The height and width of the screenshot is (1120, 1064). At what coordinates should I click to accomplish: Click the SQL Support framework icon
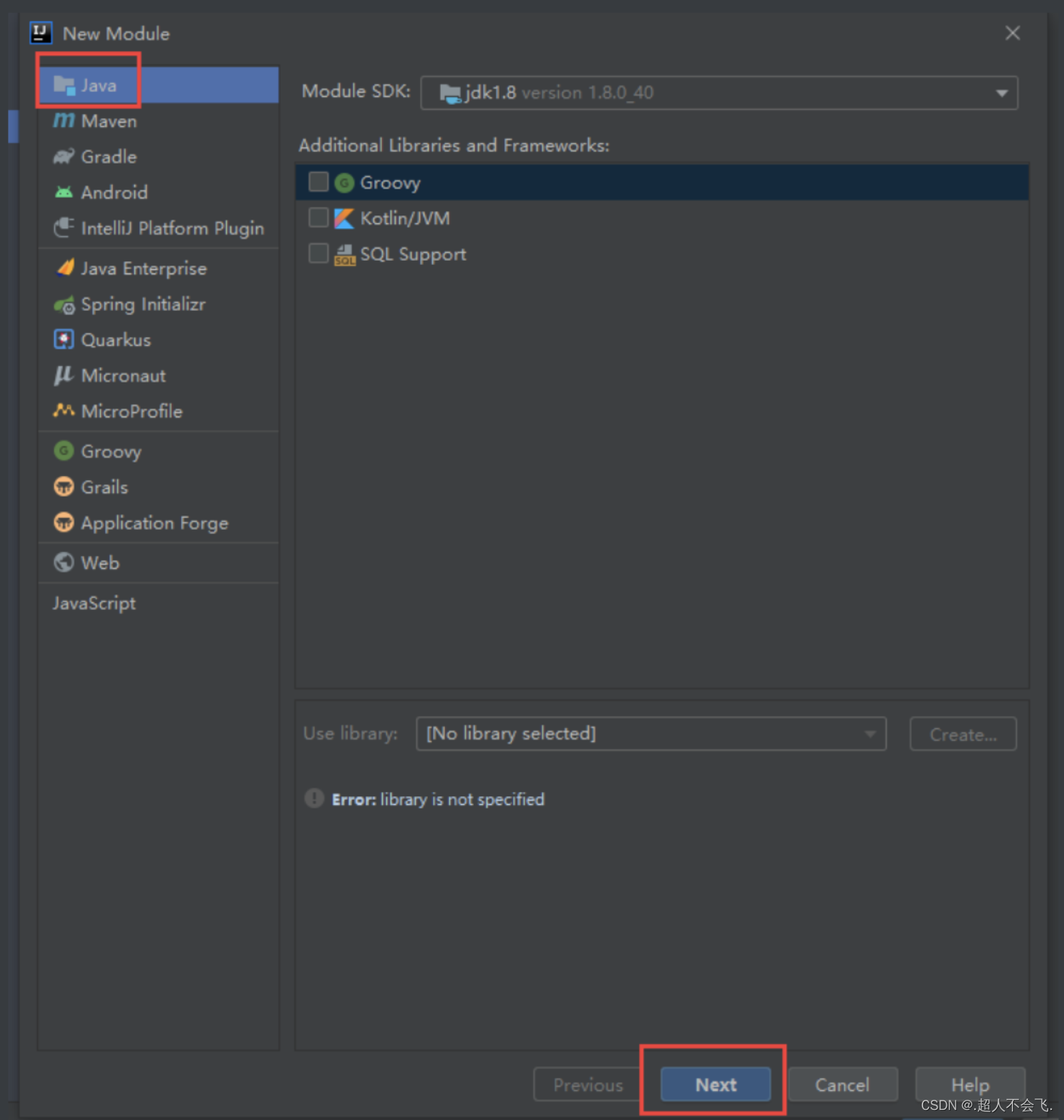coord(345,254)
